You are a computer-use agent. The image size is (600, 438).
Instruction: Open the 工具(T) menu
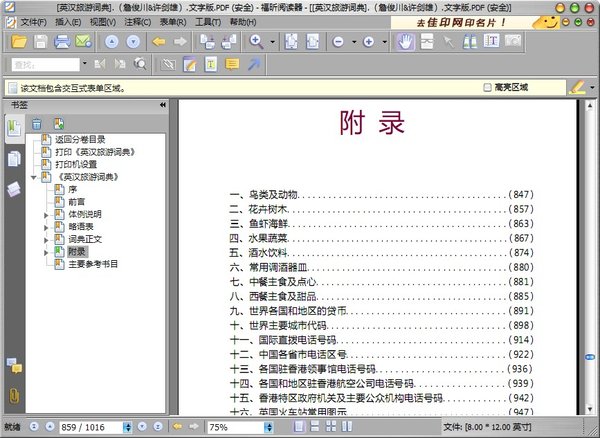(208, 22)
